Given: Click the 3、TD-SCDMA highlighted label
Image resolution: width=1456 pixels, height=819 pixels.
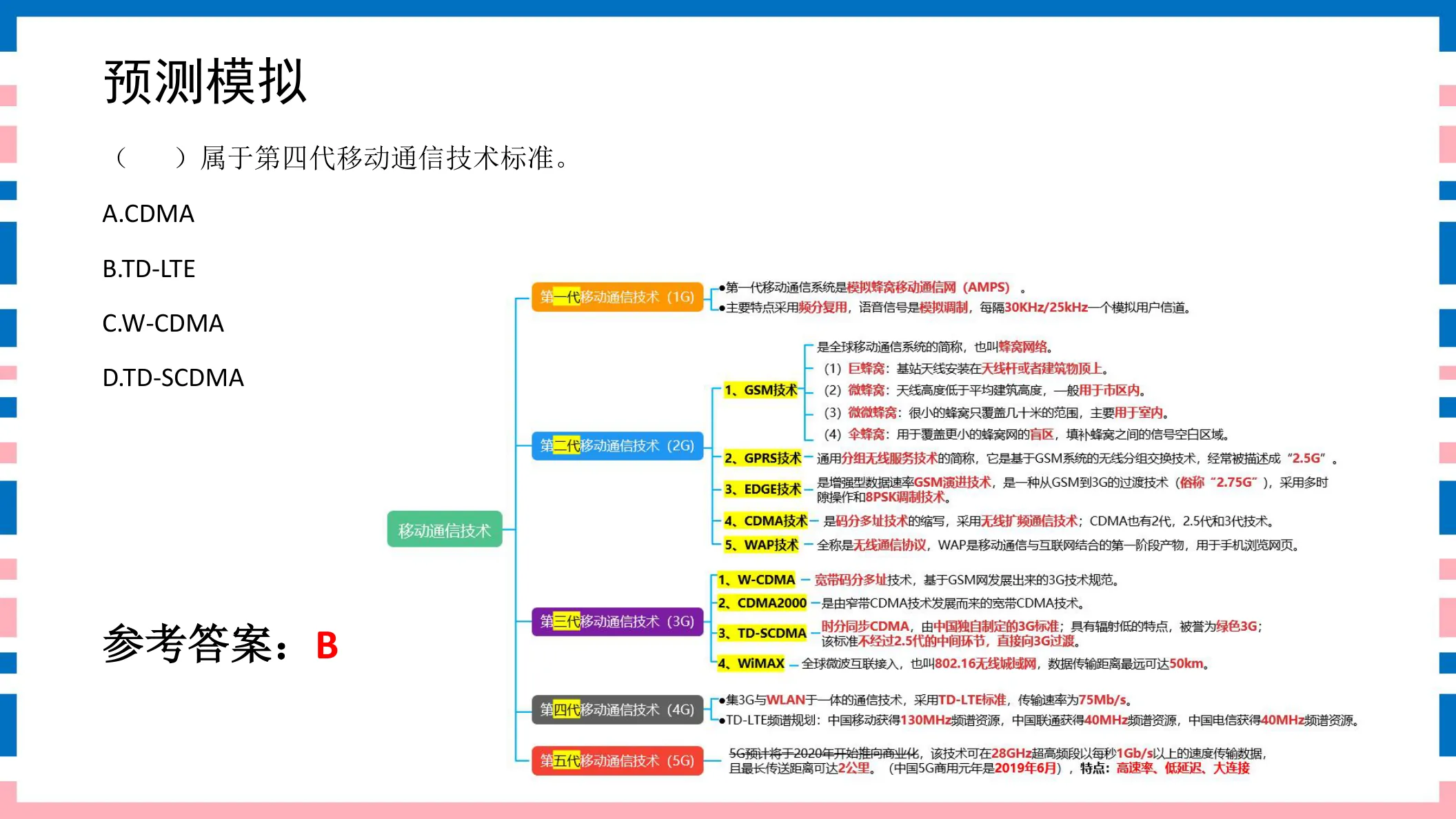Looking at the screenshot, I should 762,634.
